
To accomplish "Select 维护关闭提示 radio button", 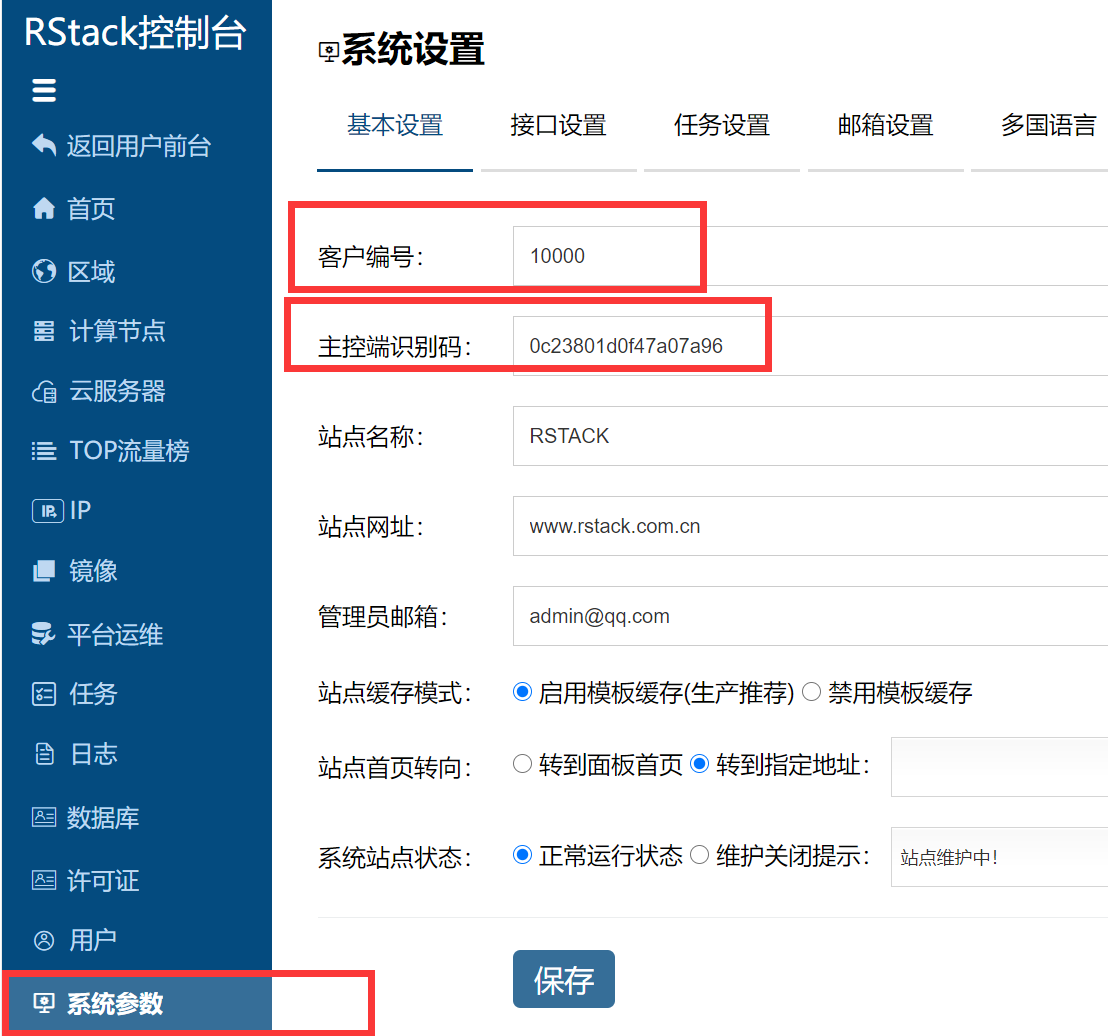I will point(700,855).
